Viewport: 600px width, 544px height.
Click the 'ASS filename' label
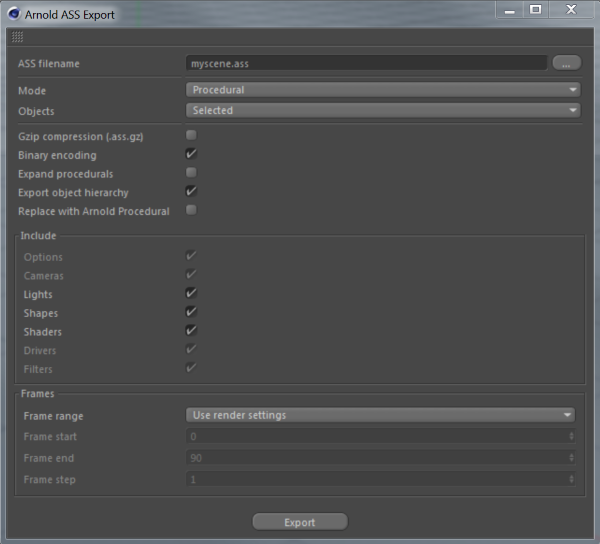click(x=49, y=64)
